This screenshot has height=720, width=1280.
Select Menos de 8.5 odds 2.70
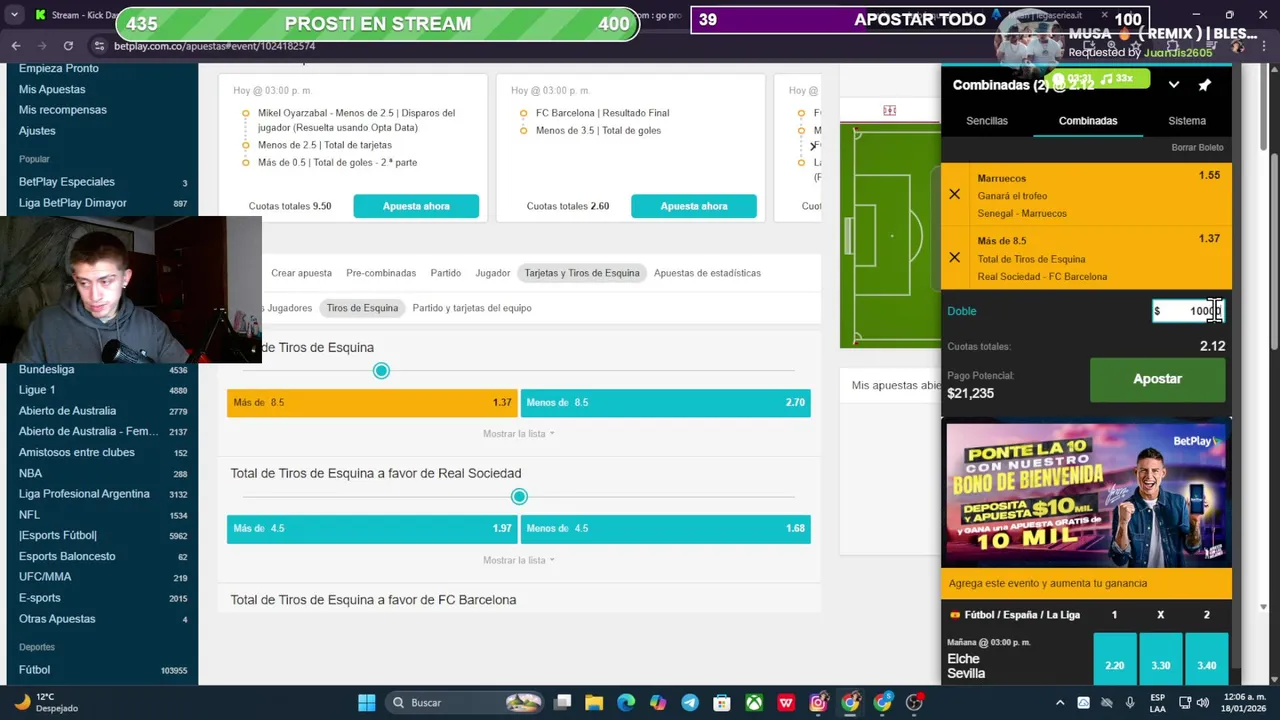tap(665, 402)
